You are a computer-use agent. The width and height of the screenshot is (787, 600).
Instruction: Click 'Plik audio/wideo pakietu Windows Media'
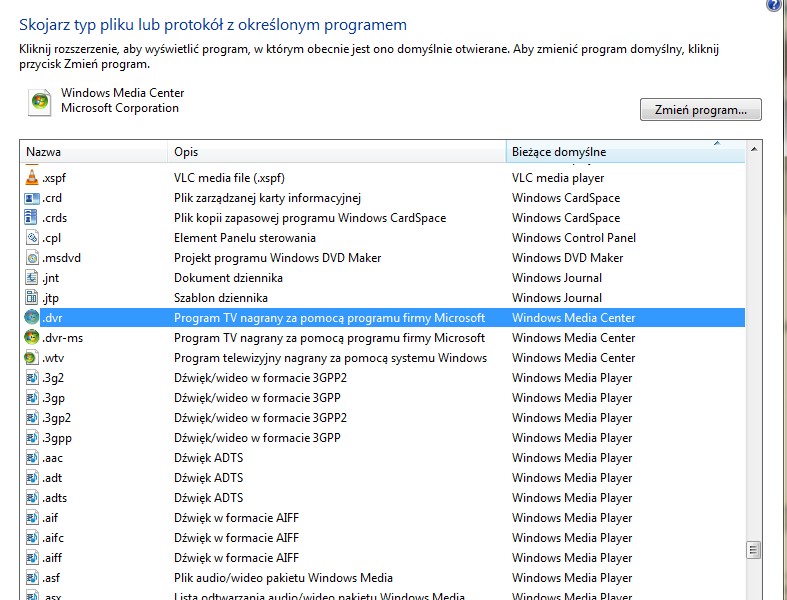click(x=283, y=578)
